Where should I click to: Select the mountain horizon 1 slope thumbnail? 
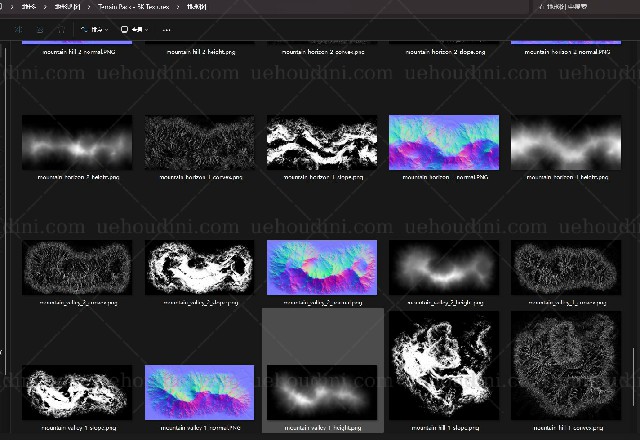point(322,142)
